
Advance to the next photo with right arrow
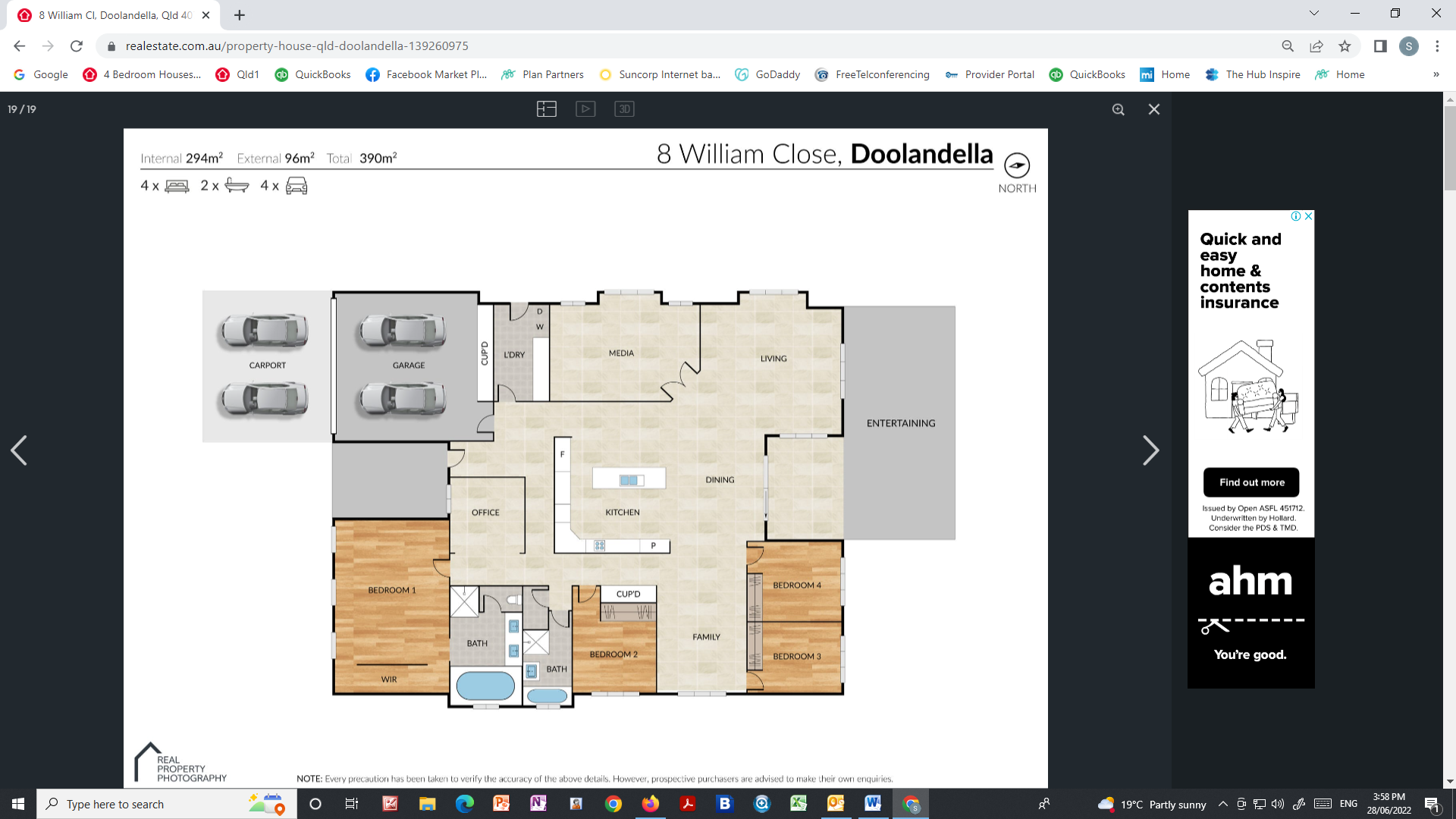[x=1151, y=450]
